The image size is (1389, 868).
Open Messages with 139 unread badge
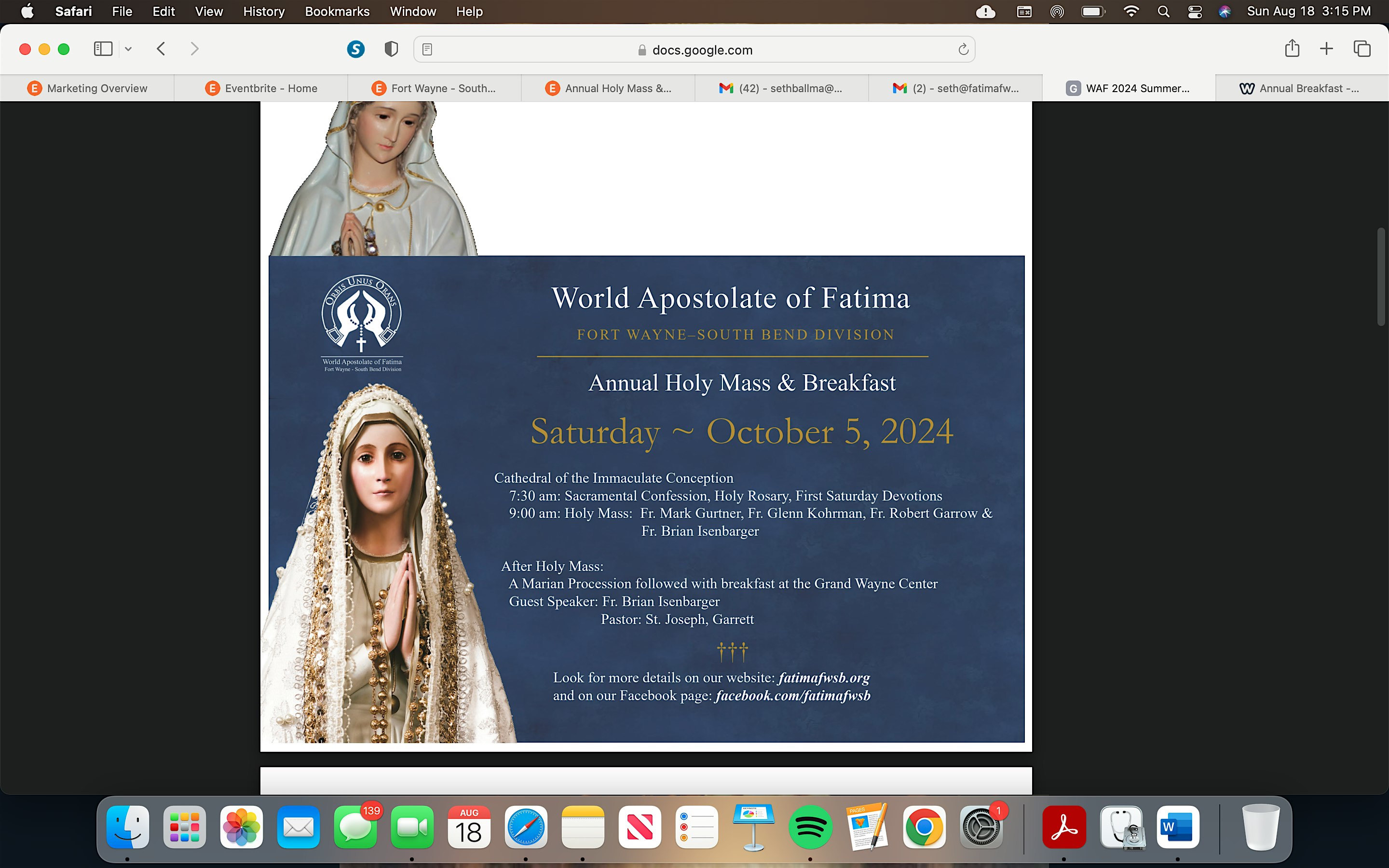pos(355,827)
